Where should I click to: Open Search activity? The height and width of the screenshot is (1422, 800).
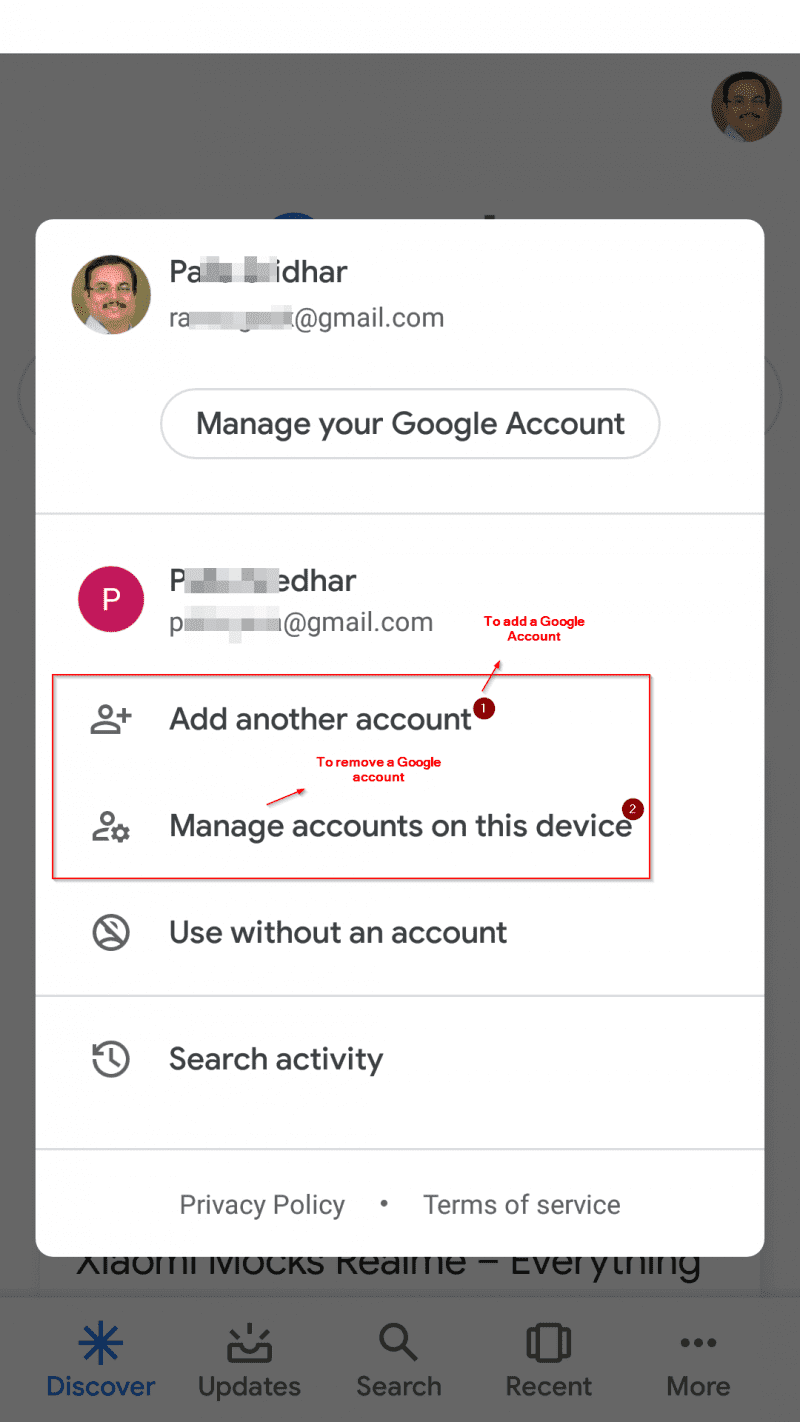tap(400, 1058)
